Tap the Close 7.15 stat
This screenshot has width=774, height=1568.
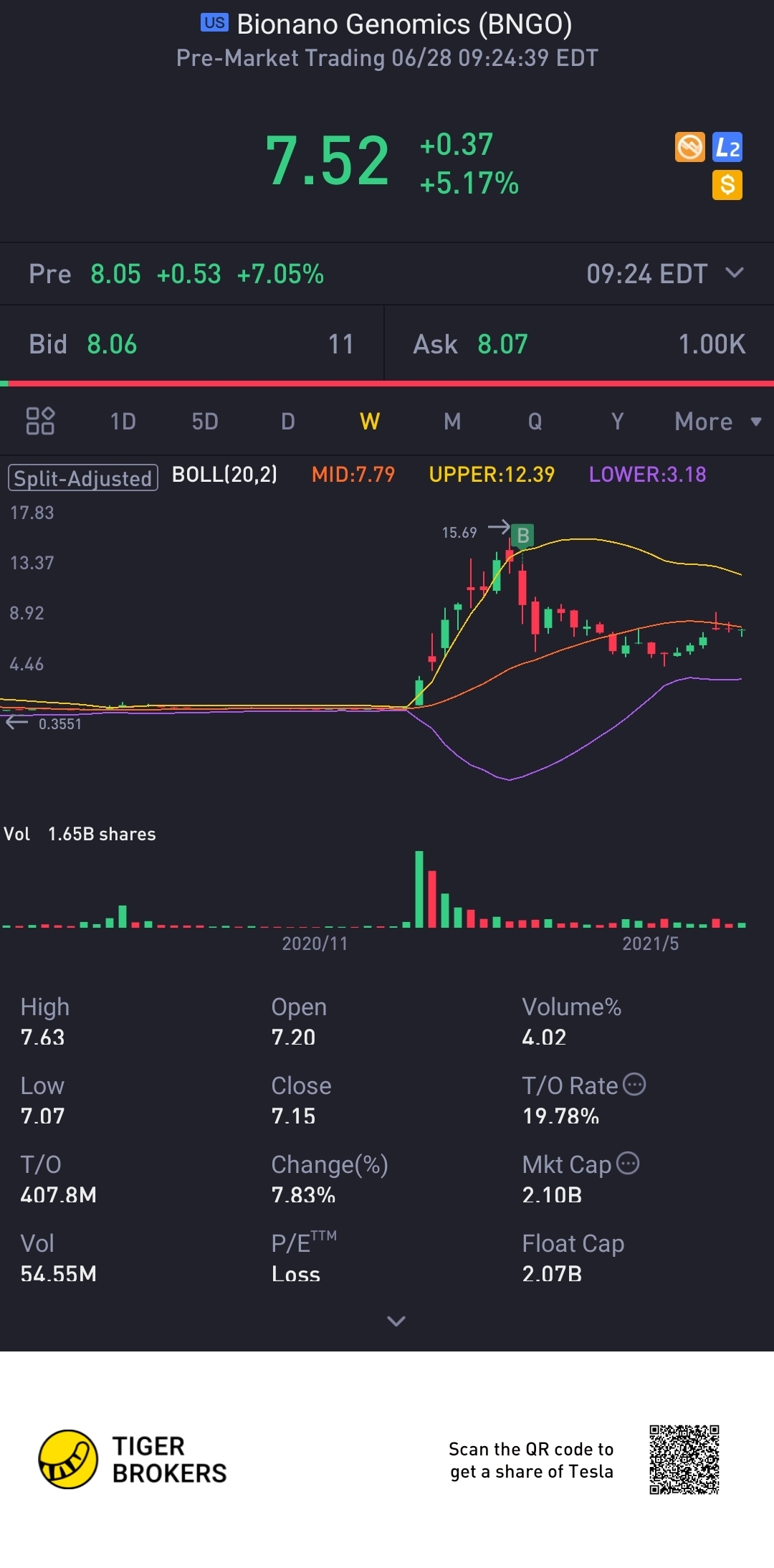301,1101
